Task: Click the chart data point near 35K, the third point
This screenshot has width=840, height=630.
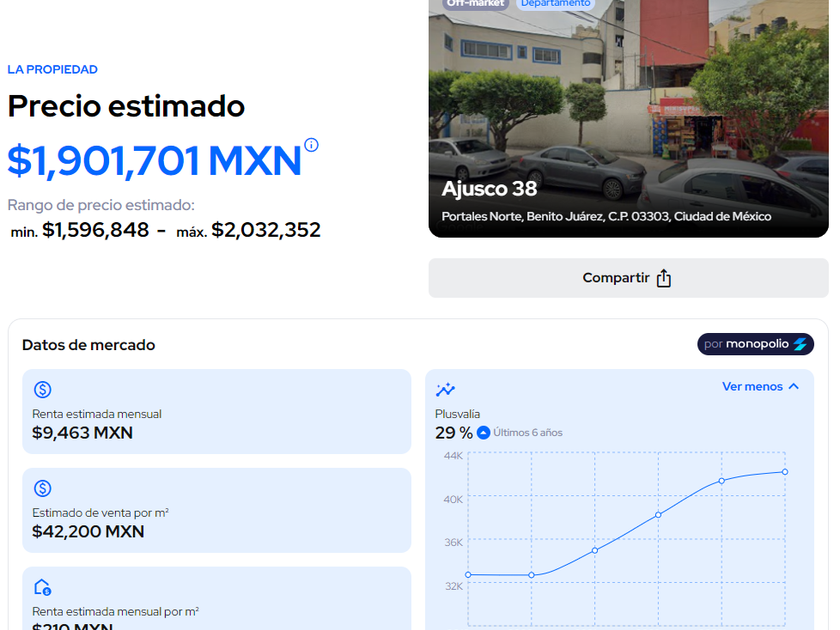Action: 595,551
